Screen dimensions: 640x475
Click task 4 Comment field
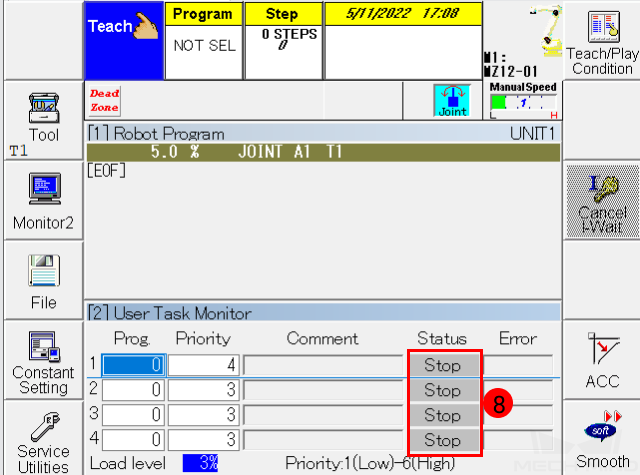(323, 439)
